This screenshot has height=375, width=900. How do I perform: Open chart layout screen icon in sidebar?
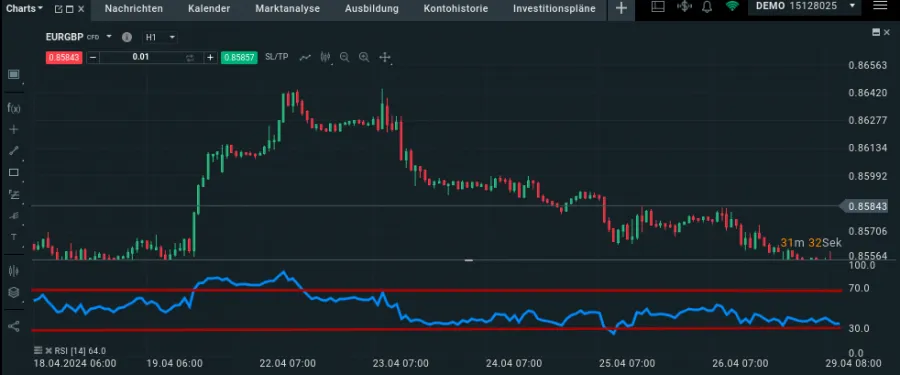tap(14, 74)
